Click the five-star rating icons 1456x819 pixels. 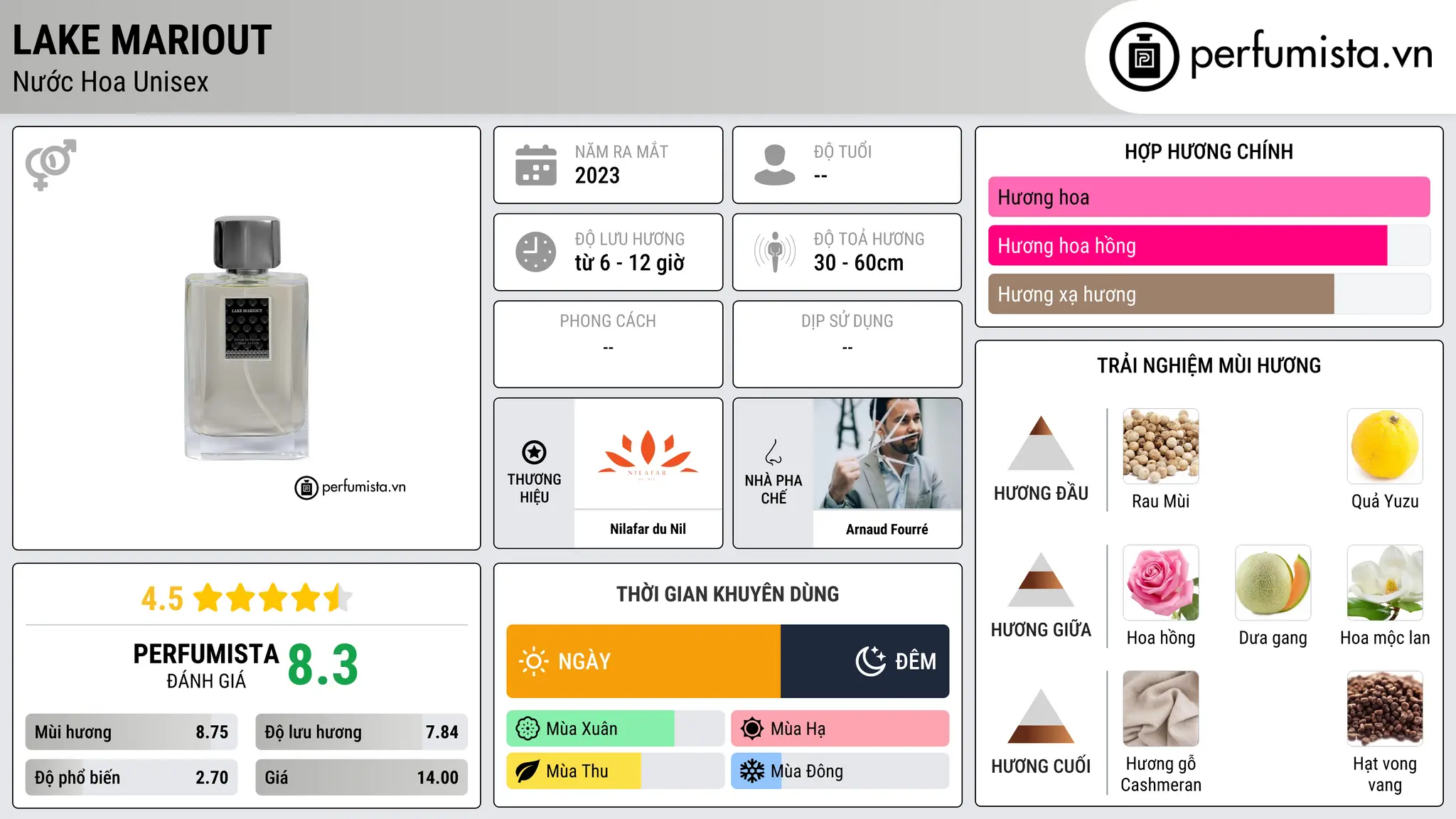[272, 598]
